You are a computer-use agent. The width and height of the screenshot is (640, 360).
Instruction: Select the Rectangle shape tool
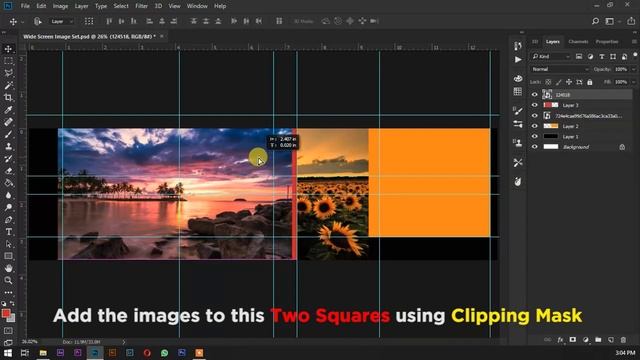(x=8, y=256)
